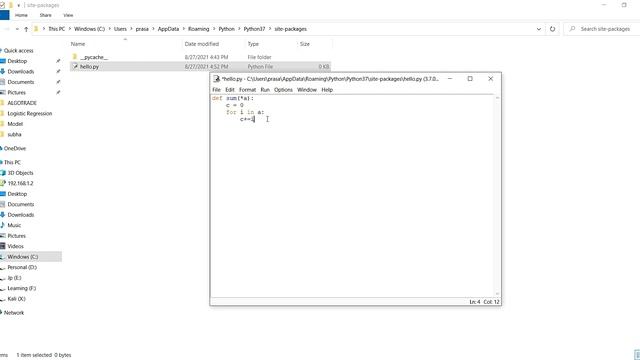Select 'AppData' in the address breadcrumb
Image resolution: width=640 pixels, height=360 pixels.
point(168,29)
